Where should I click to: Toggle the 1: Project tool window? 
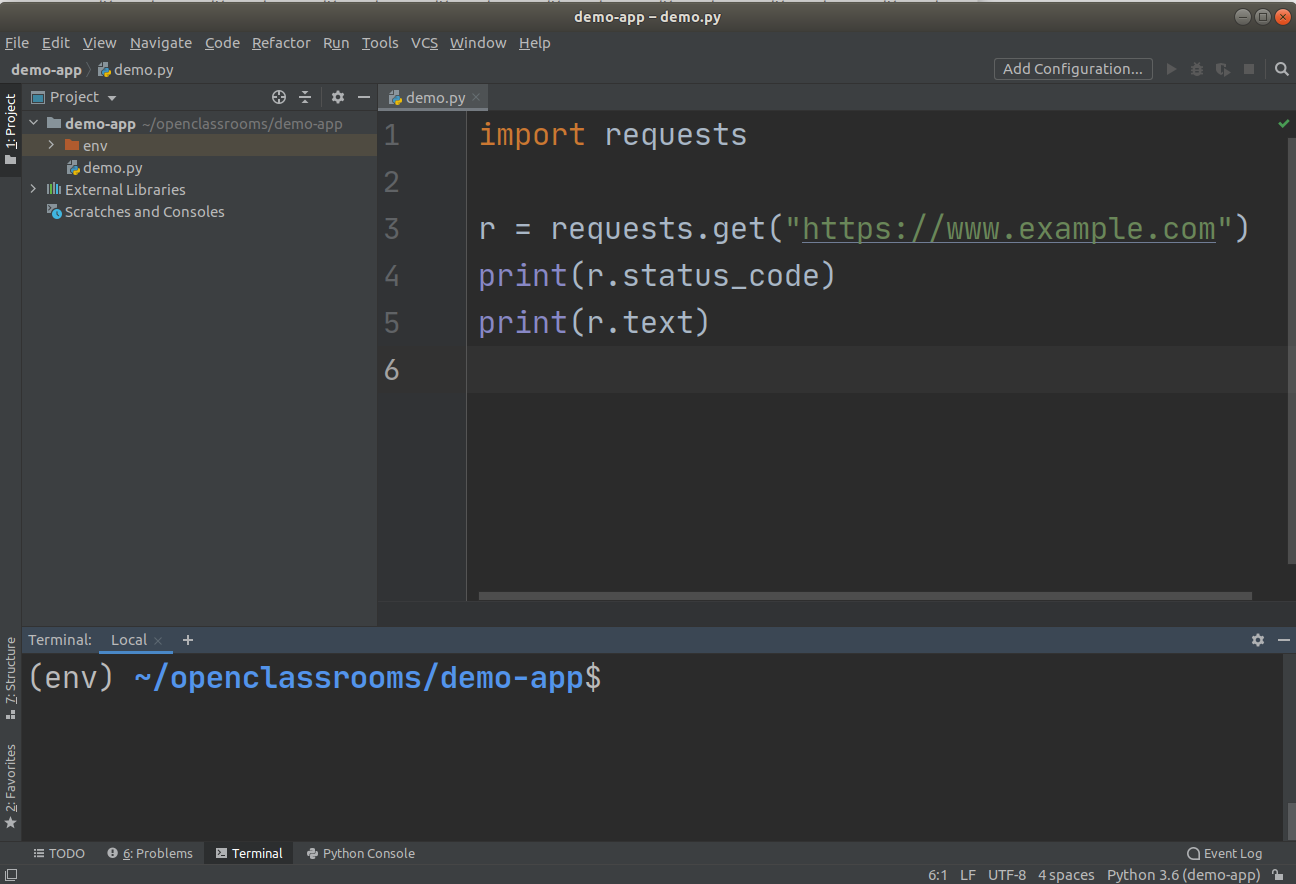[11, 130]
